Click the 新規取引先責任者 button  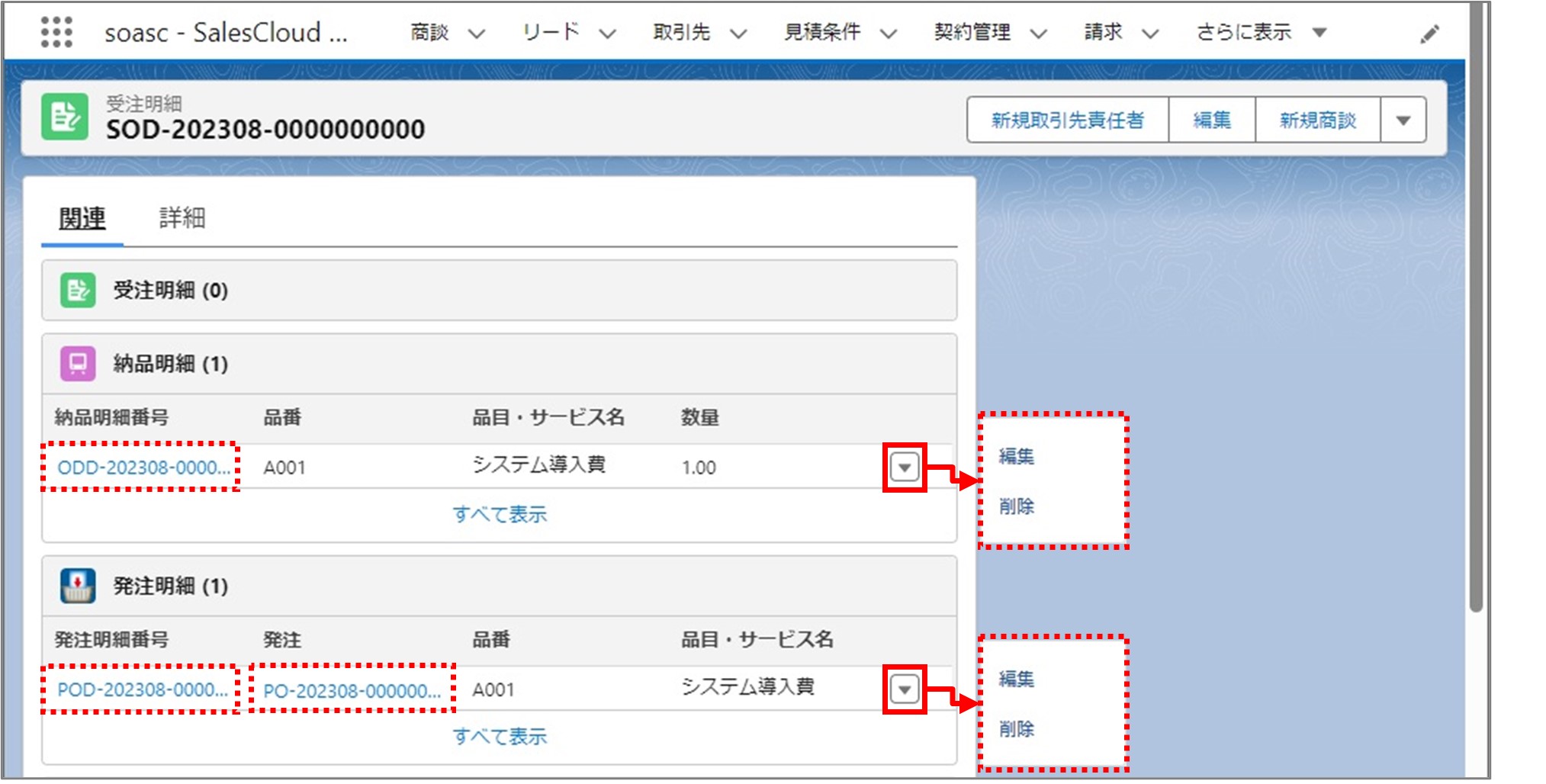point(1068,120)
